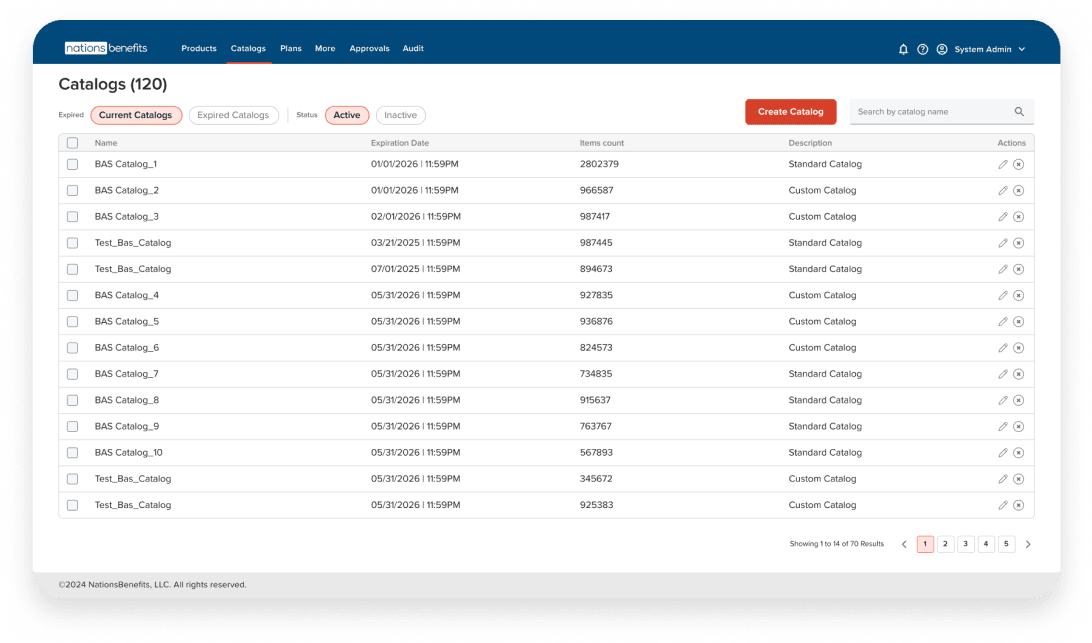Switch to the Audit tab
The width and height of the screenshot is (1092, 643).
(413, 48)
